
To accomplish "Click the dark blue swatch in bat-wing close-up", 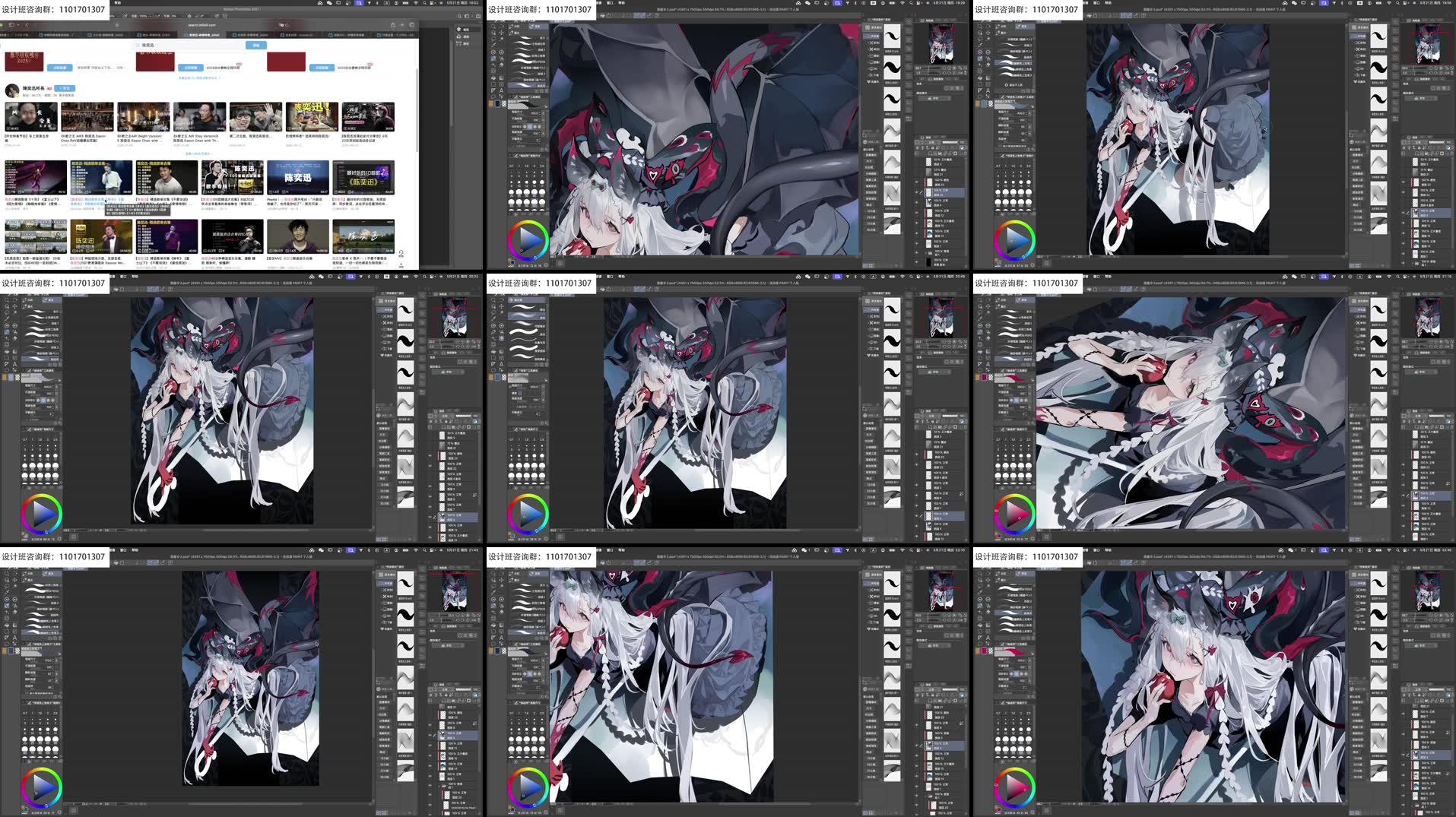I will coord(498,103).
